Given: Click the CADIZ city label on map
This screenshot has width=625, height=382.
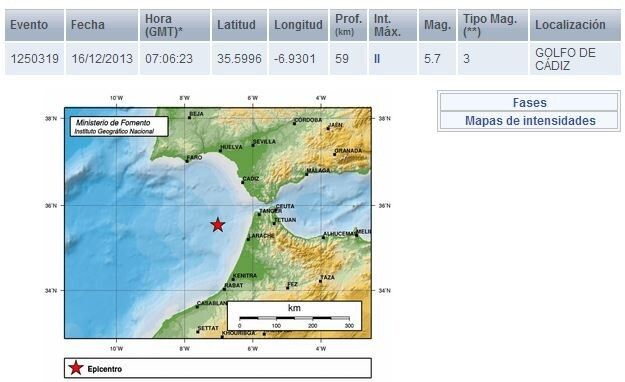Looking at the screenshot, I should pyautogui.click(x=251, y=179).
